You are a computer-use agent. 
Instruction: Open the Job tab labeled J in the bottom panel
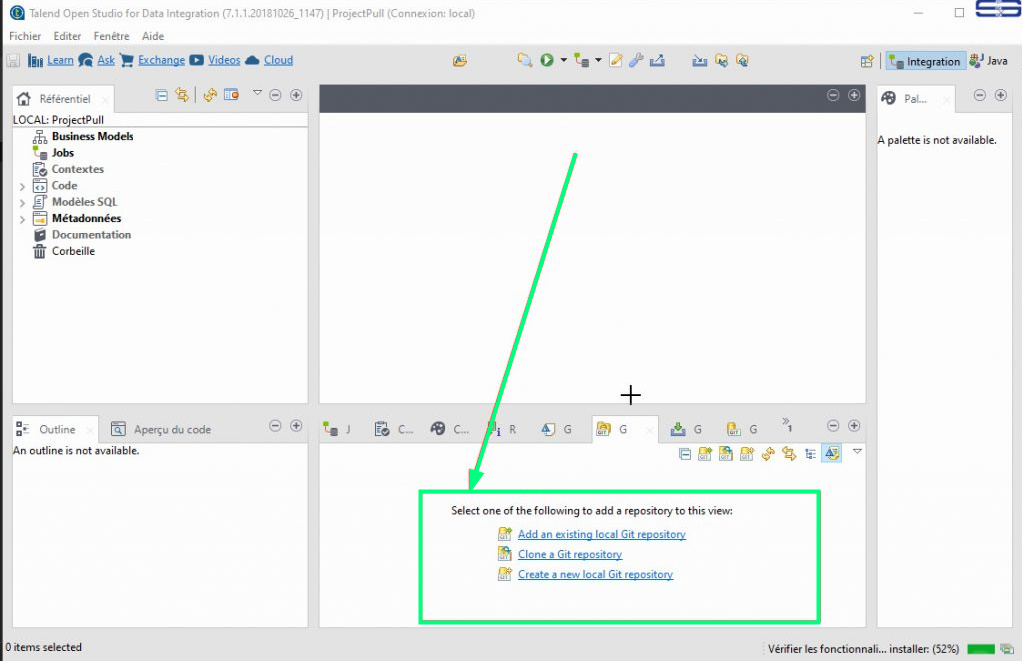338,429
